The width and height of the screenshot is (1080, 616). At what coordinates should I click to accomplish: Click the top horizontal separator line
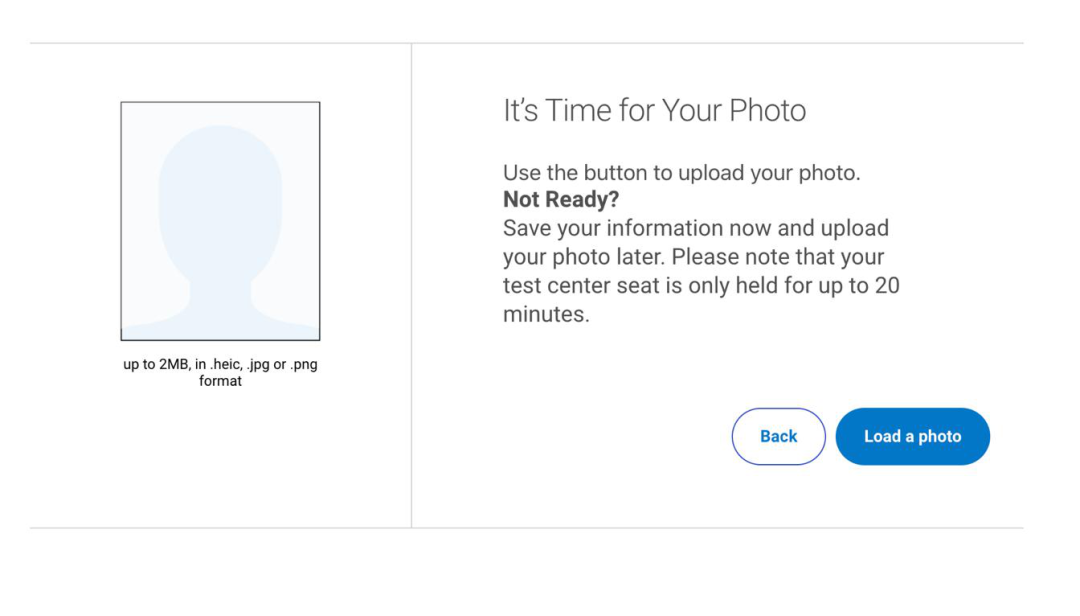coord(527,43)
